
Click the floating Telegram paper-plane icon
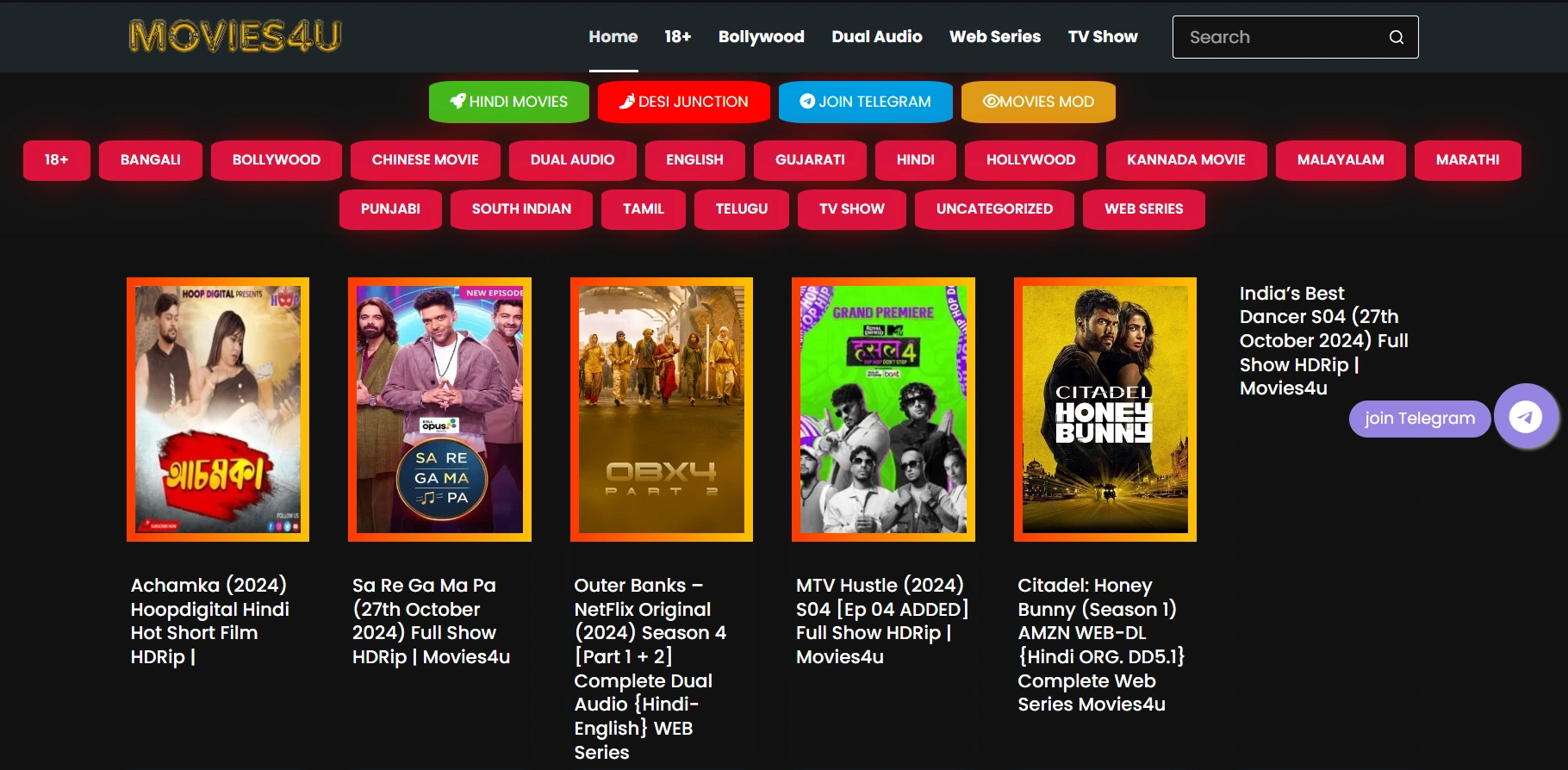pyautogui.click(x=1526, y=416)
